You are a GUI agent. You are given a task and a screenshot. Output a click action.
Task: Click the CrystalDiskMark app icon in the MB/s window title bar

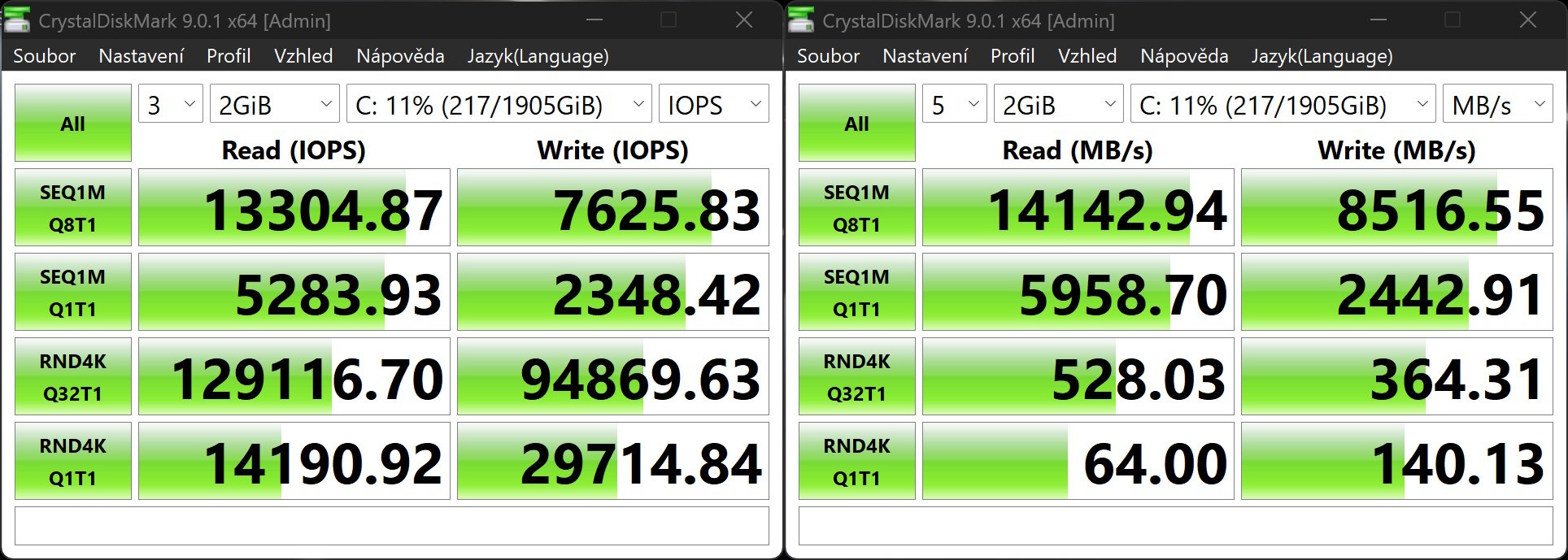[802, 20]
